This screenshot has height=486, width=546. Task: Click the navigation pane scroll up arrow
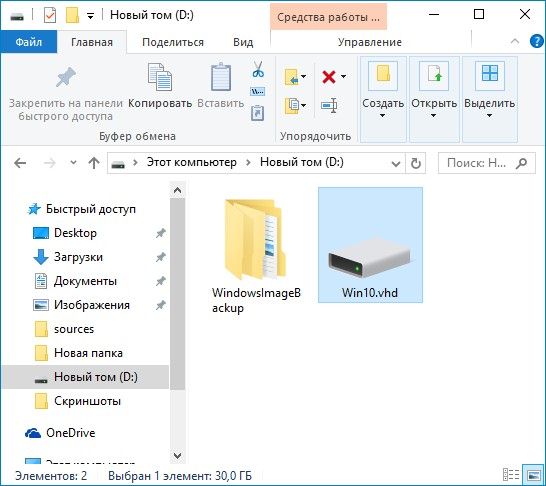(x=177, y=190)
